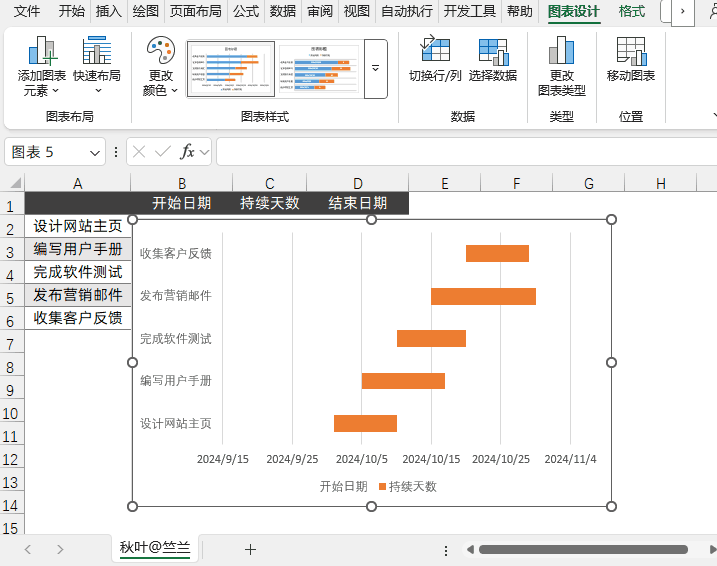
Task: Click the orange bar for 完成软件测试
Action: [x=431, y=338]
